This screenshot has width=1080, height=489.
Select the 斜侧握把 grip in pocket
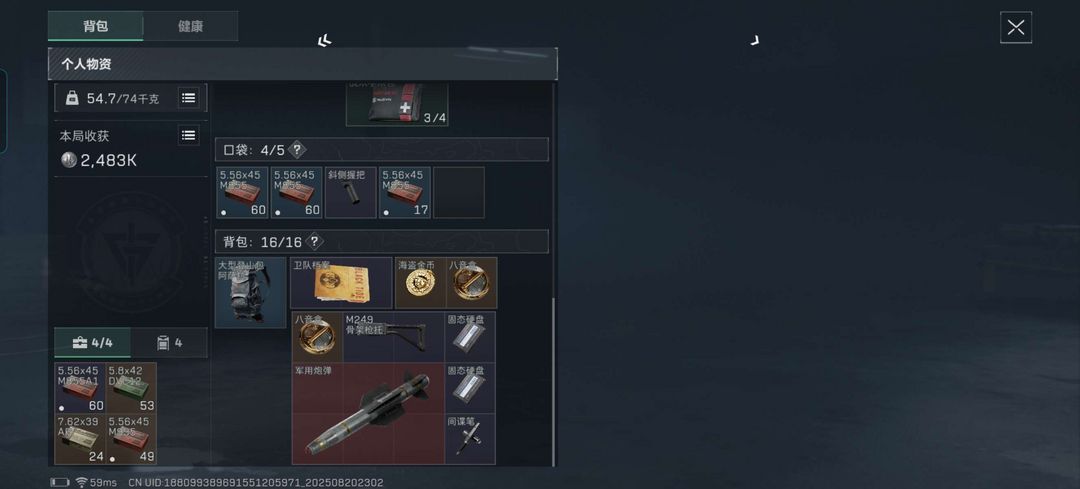[351, 192]
